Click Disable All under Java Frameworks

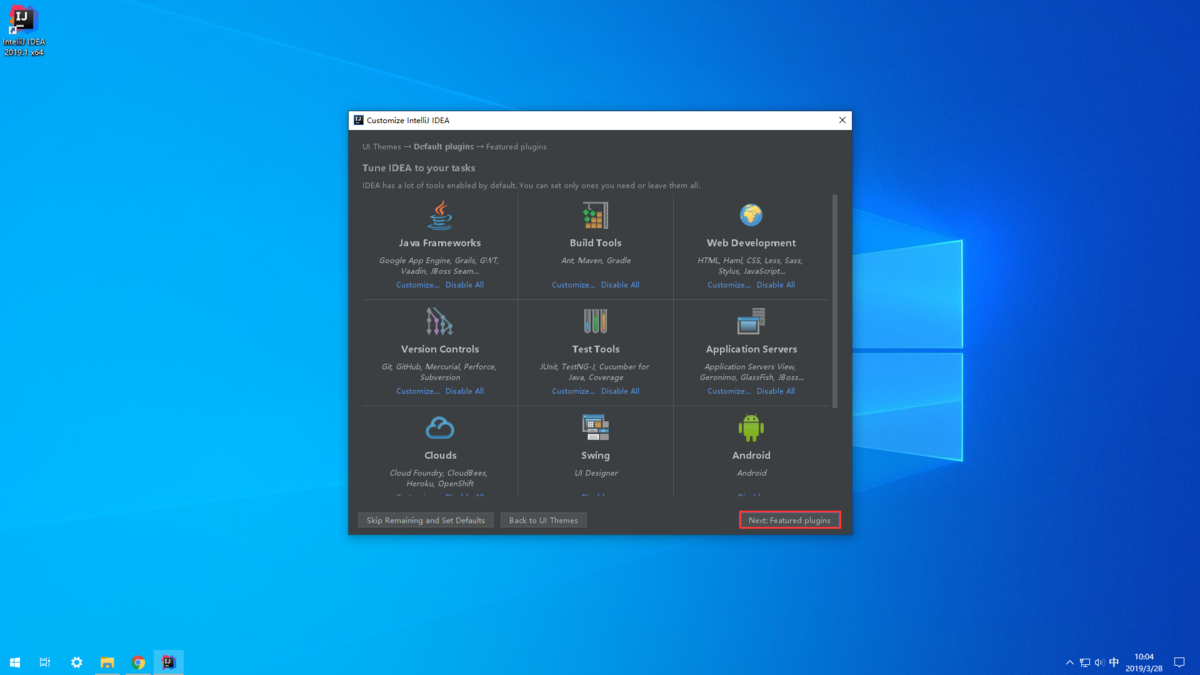[465, 285]
